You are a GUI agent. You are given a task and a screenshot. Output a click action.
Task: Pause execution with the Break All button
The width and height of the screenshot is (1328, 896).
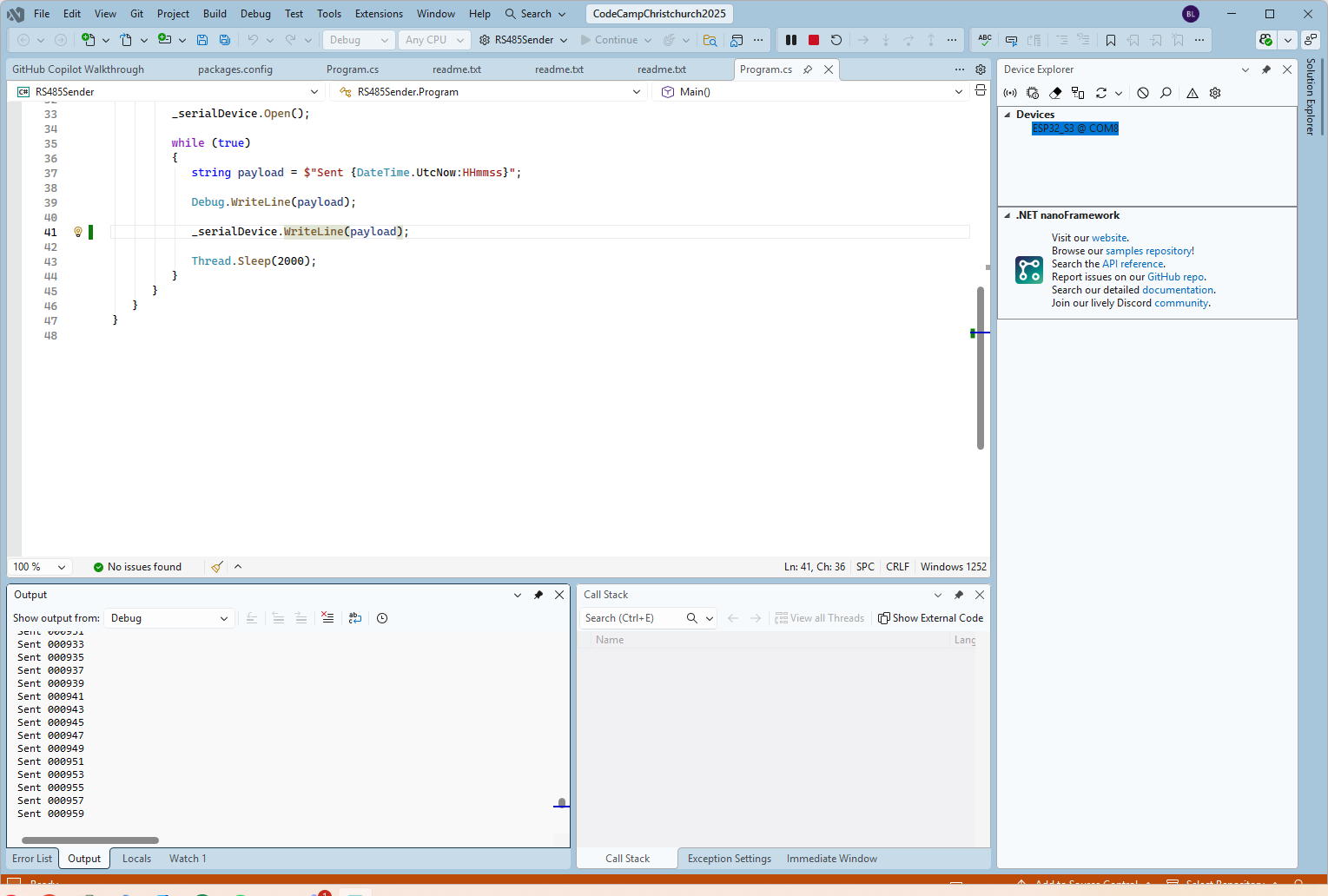[791, 40]
